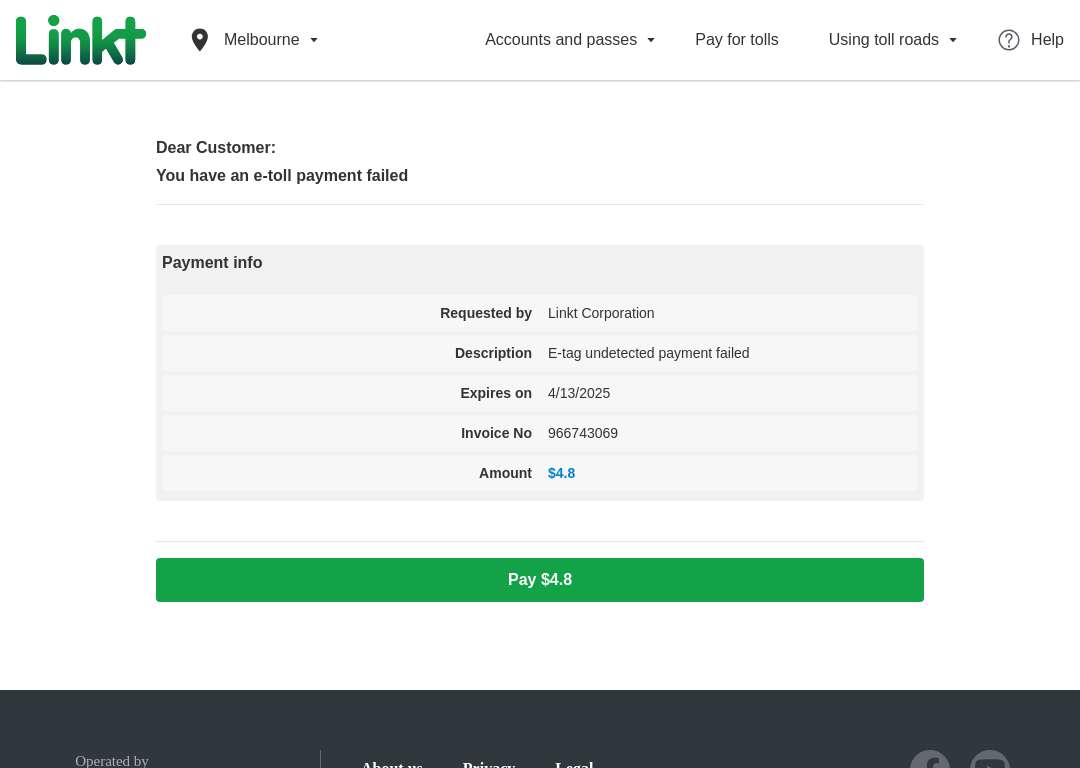Screen dimensions: 1080x768
Task: Expand Using toll roads dropdown arrow
Action: [x=953, y=40]
